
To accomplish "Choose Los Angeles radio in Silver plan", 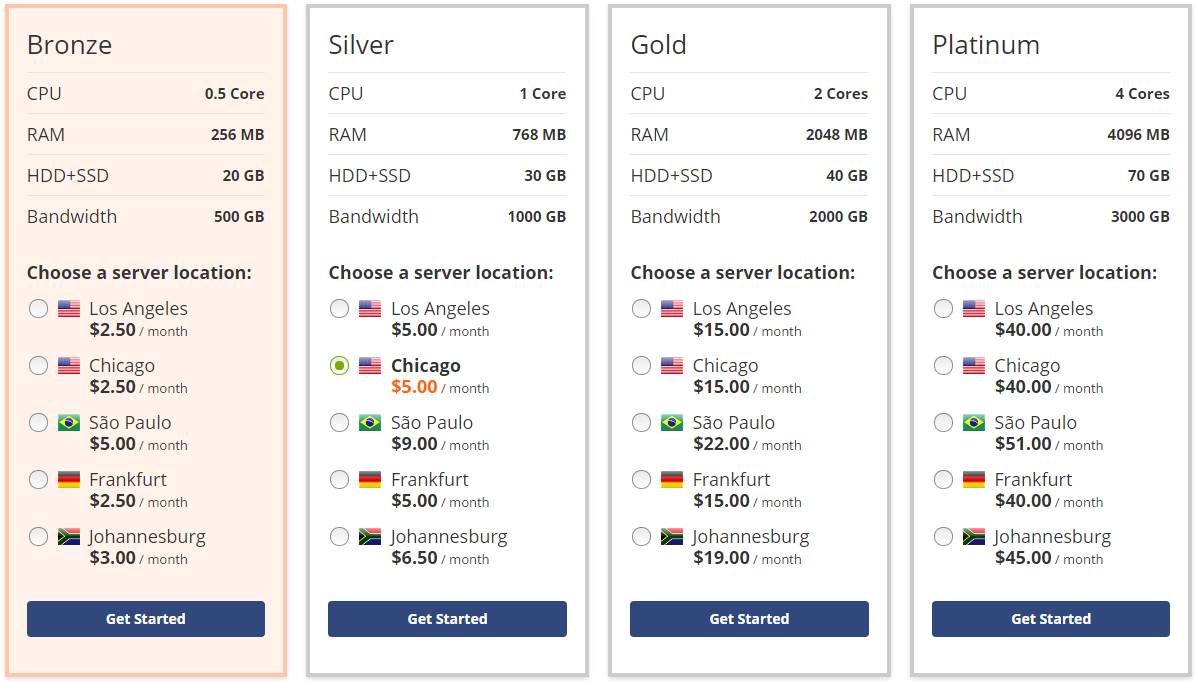I will pos(340,309).
